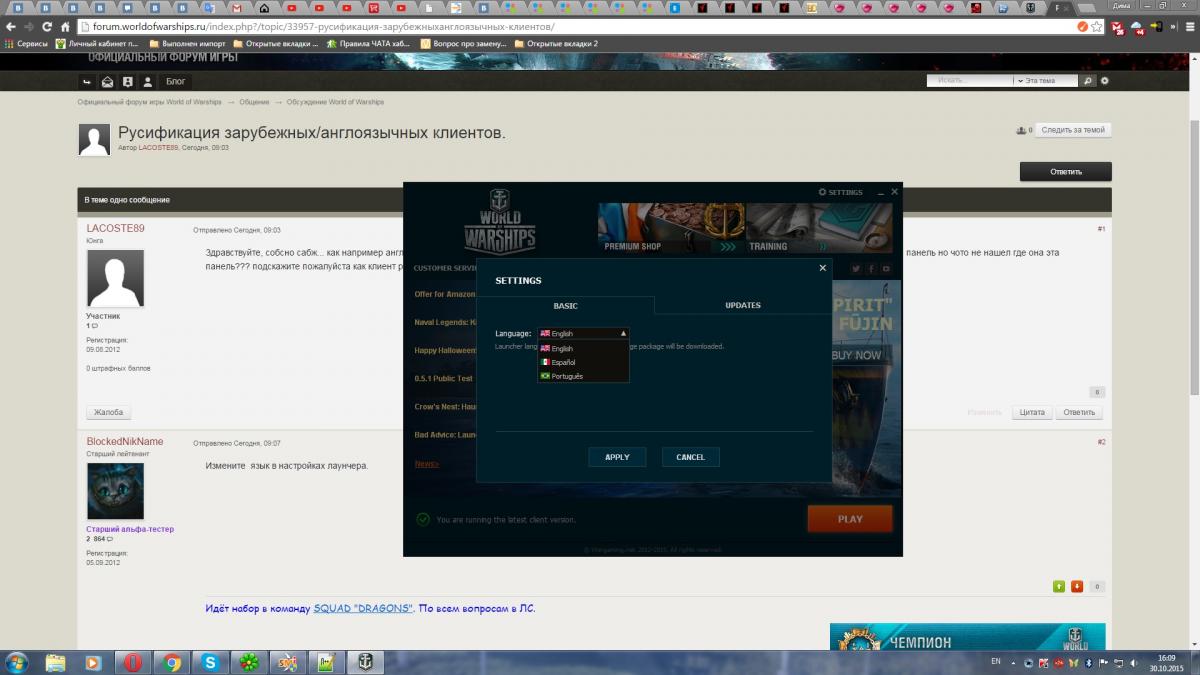The height and width of the screenshot is (675, 1200).
Task: Click the forum search input field
Action: [968, 81]
